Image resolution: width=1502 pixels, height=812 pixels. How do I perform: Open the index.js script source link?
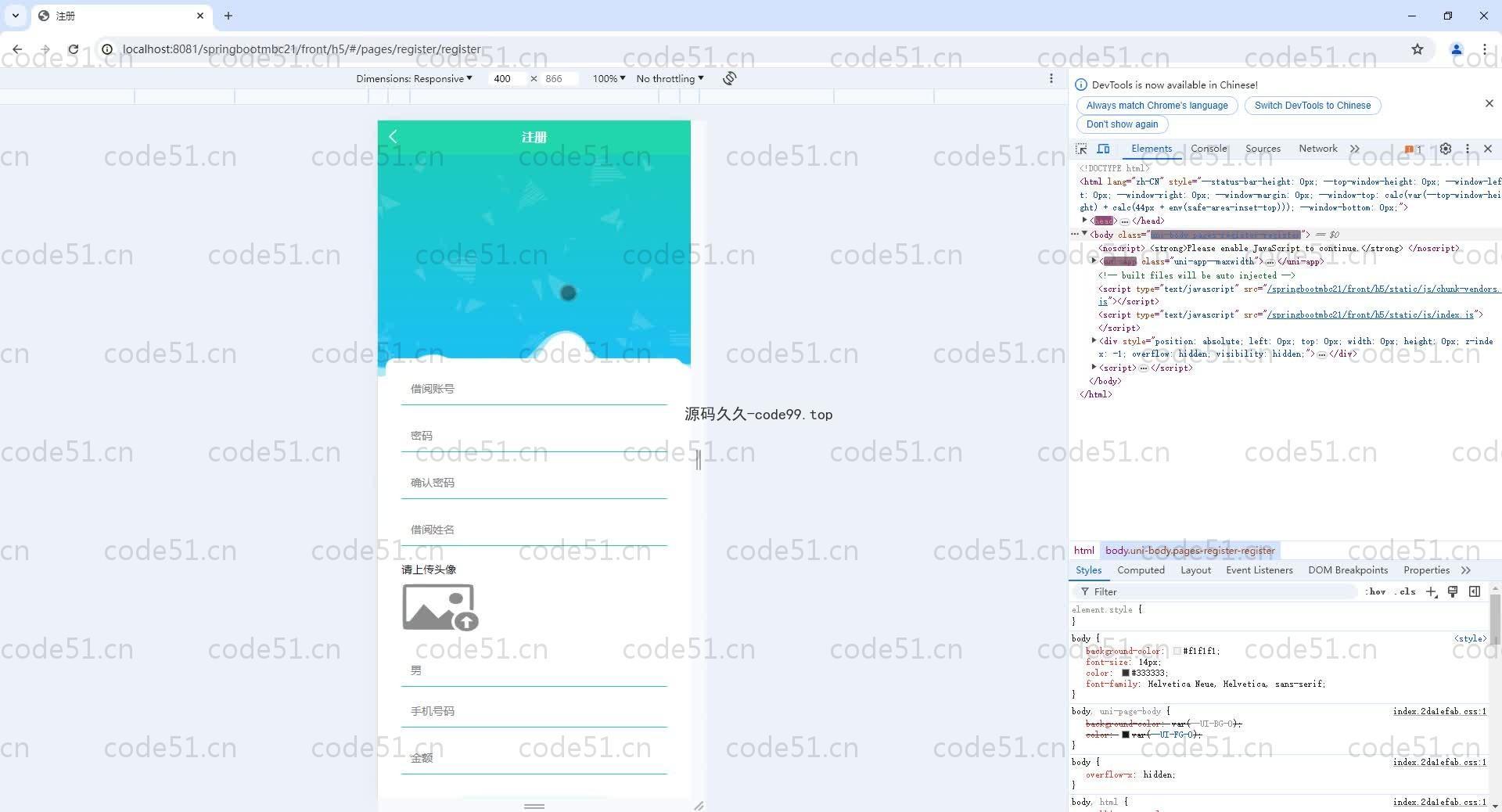(1370, 314)
